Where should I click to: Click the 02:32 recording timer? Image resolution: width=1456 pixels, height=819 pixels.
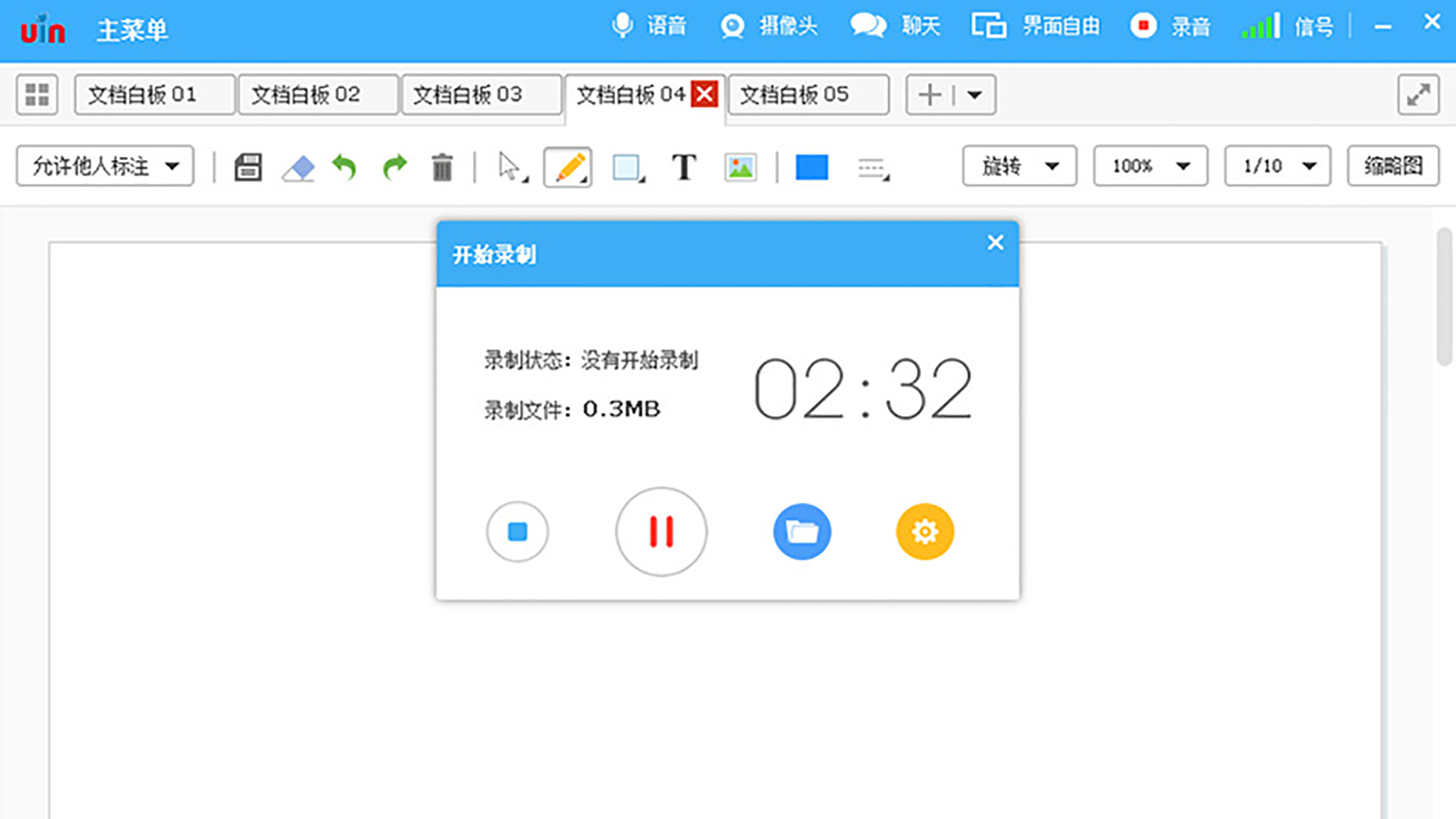[x=863, y=390]
